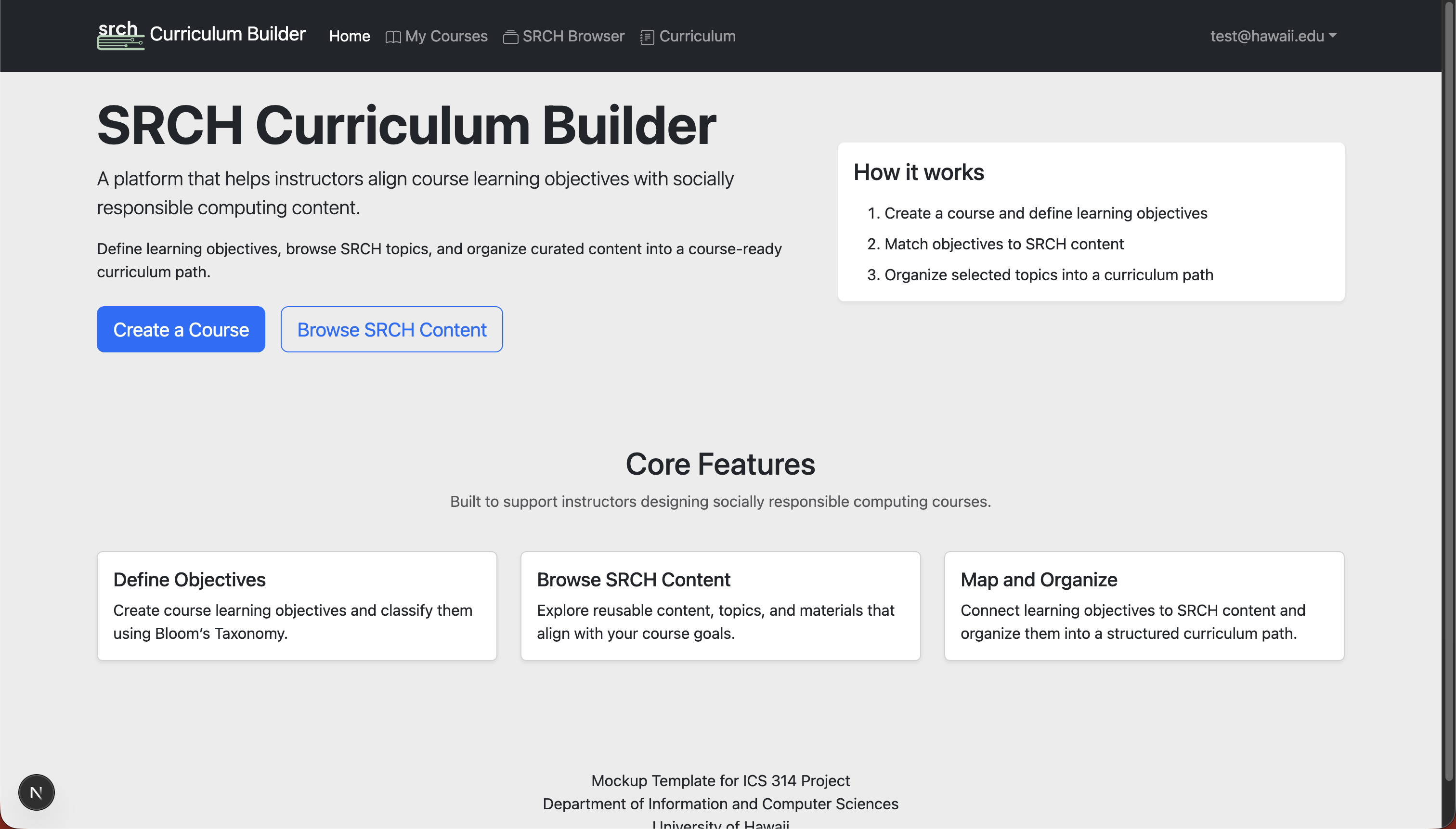Open the My Courses nav link

tap(446, 36)
